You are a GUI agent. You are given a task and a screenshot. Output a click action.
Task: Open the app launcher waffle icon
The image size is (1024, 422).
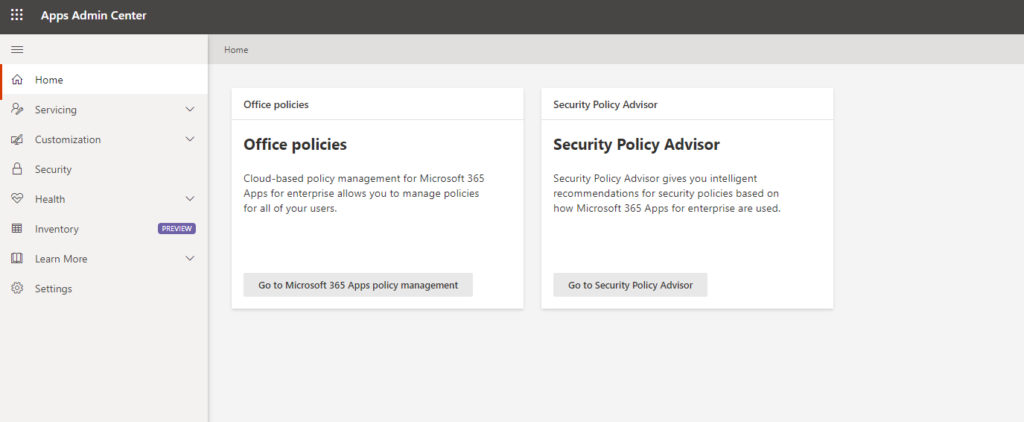click(17, 15)
